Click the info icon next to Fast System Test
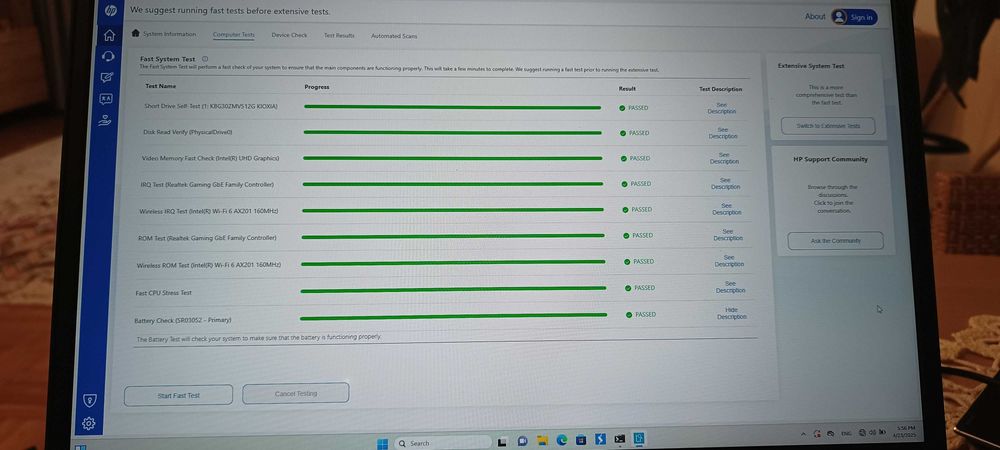The height and width of the screenshot is (450, 1000). (x=205, y=59)
